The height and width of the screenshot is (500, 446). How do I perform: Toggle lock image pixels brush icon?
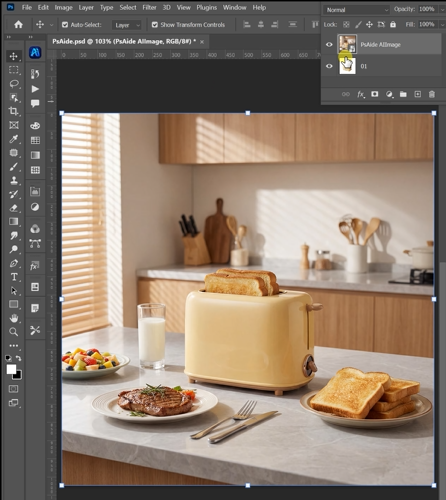(358, 24)
